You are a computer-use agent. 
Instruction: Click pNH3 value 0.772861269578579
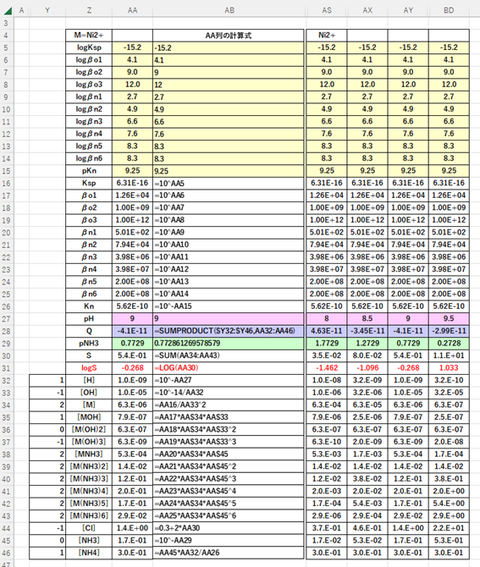coord(228,343)
